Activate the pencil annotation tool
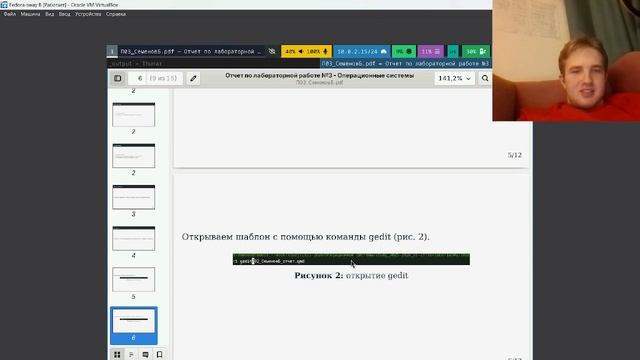The height and width of the screenshot is (360, 640). (193, 78)
